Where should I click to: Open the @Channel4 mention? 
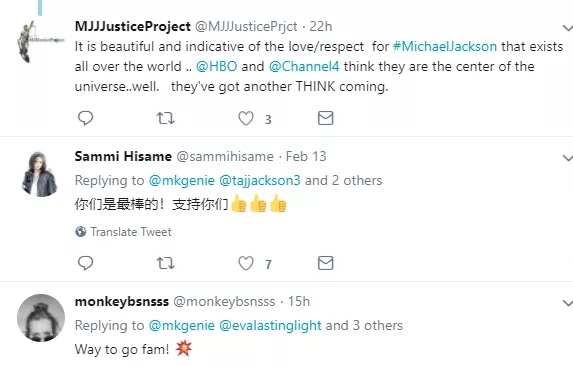[304, 66]
